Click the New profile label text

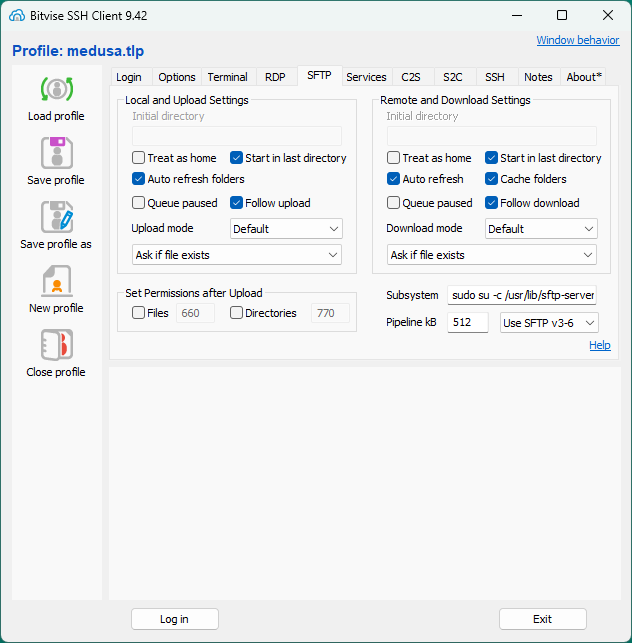56,308
